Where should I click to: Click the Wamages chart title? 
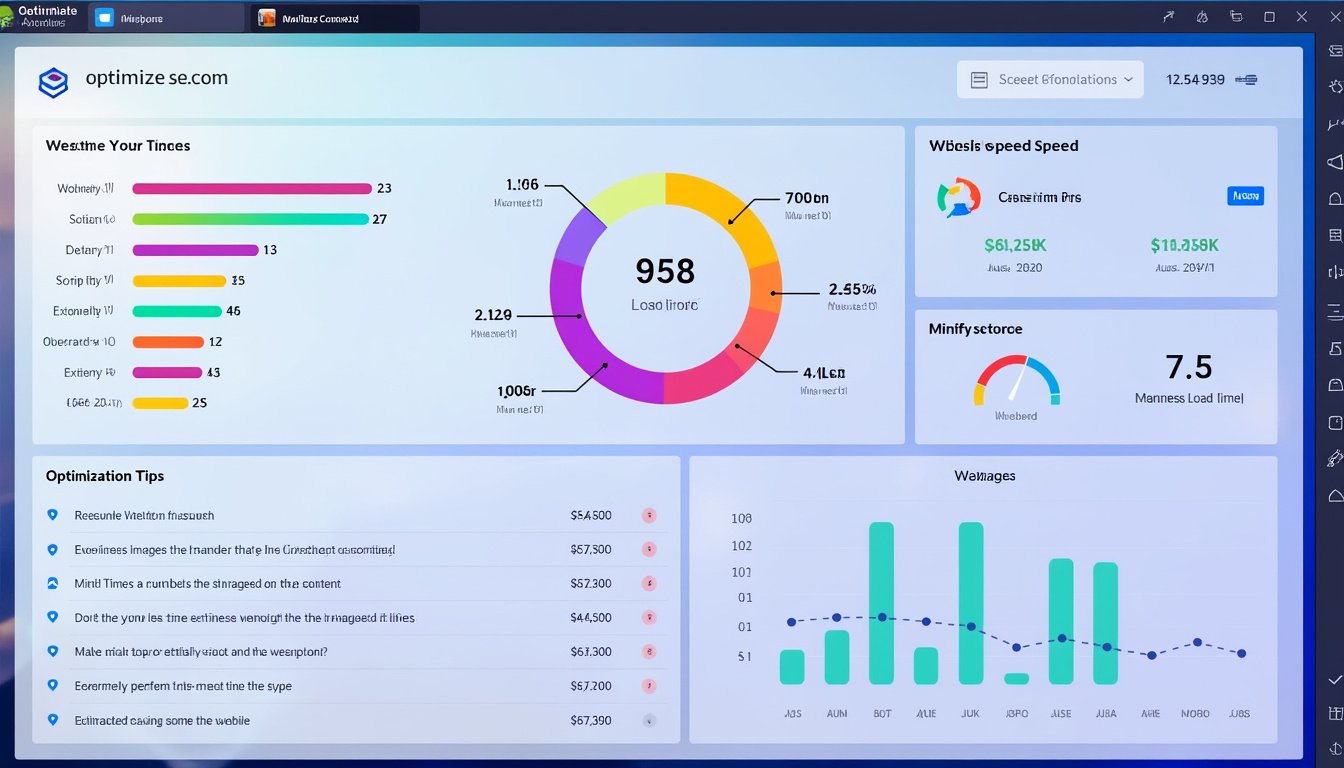point(985,476)
